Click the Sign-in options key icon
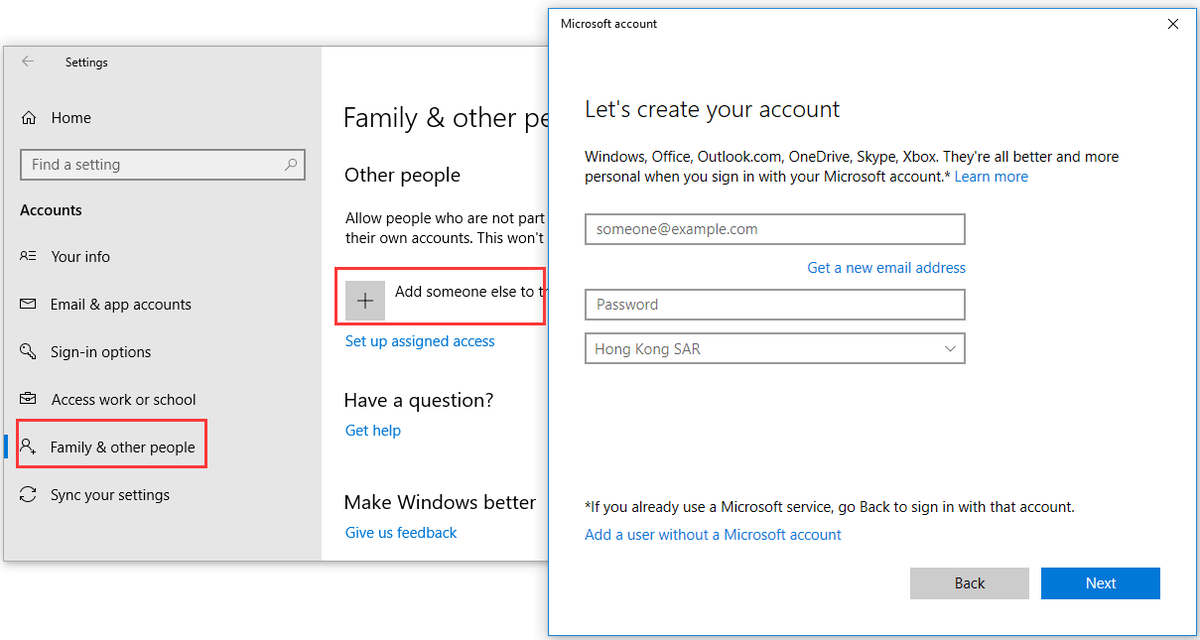The height and width of the screenshot is (640, 1200). [x=28, y=352]
